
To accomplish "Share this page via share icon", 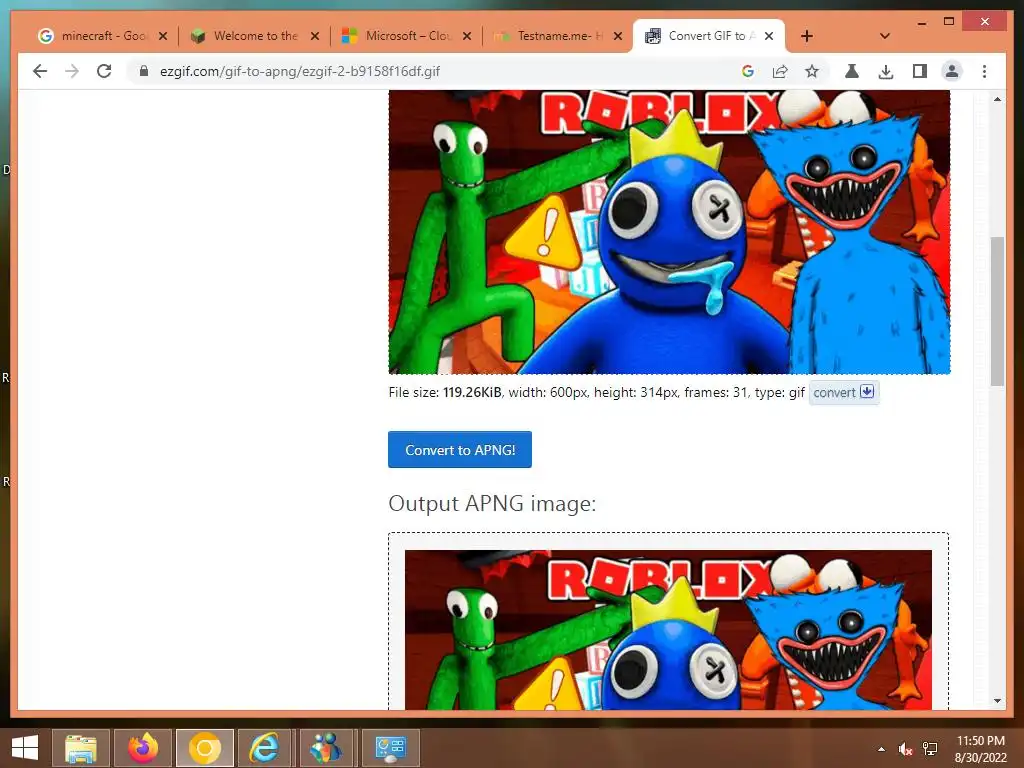I will [x=780, y=71].
